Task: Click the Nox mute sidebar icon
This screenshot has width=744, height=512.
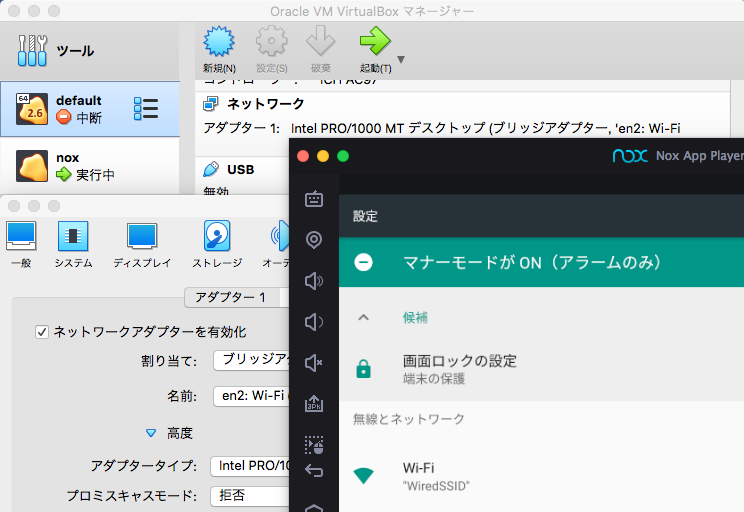Action: tap(314, 363)
